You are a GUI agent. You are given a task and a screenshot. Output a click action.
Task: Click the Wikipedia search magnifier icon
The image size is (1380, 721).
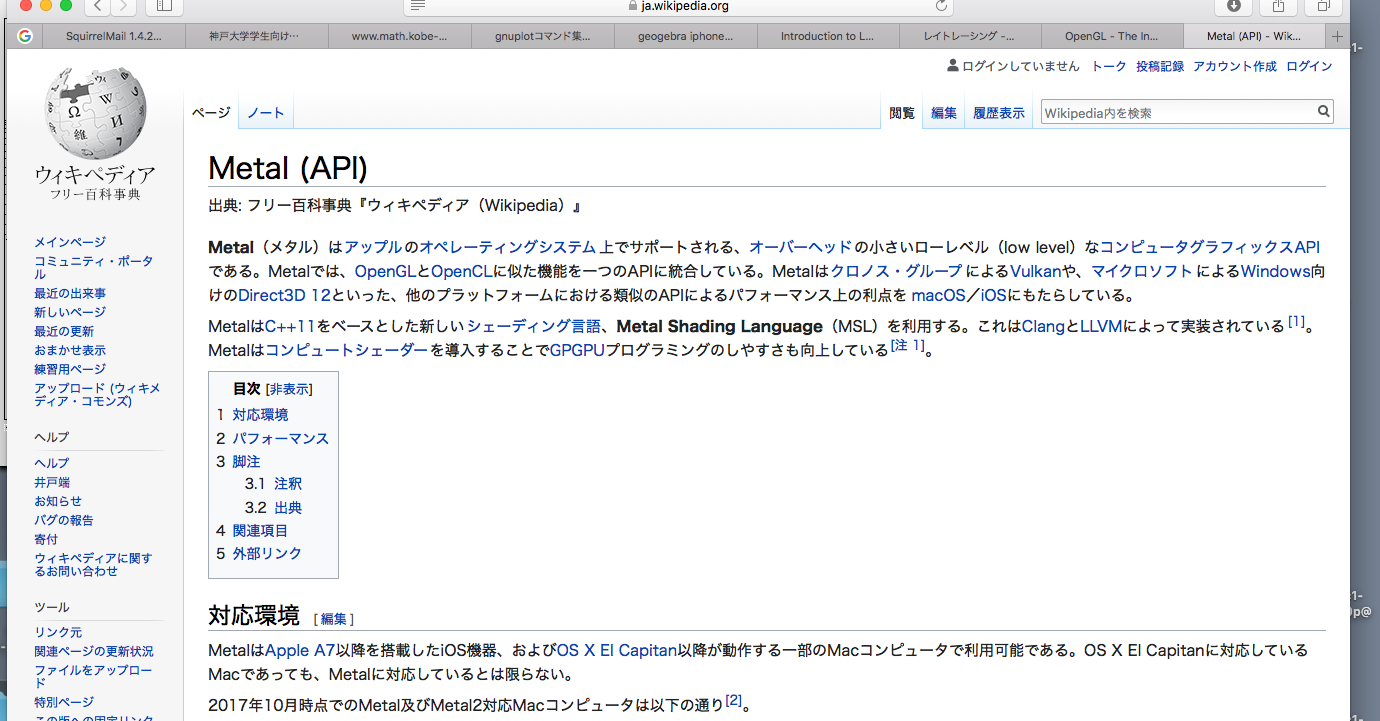[x=1323, y=112]
